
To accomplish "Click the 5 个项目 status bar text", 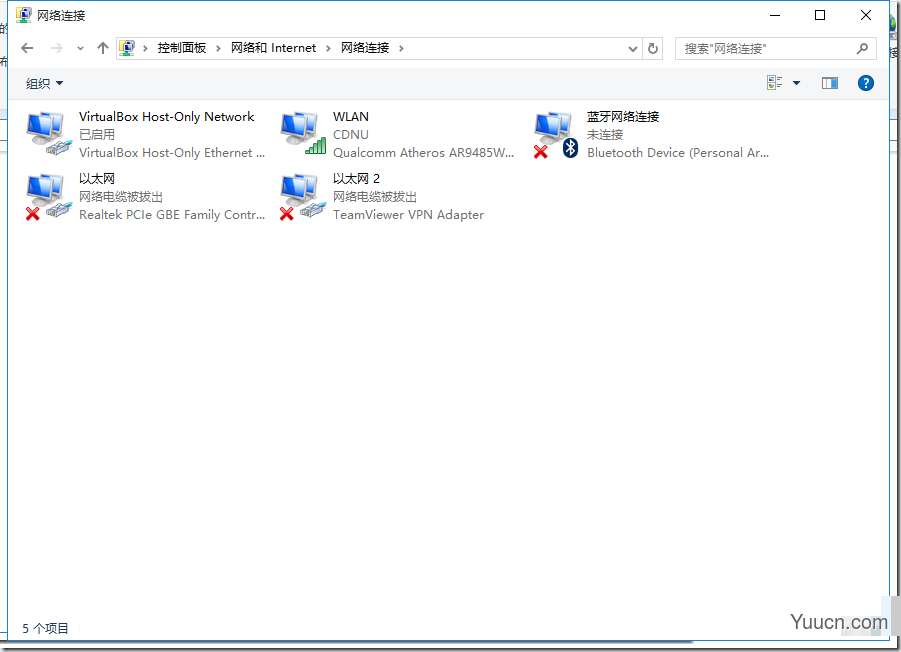I will click(45, 628).
